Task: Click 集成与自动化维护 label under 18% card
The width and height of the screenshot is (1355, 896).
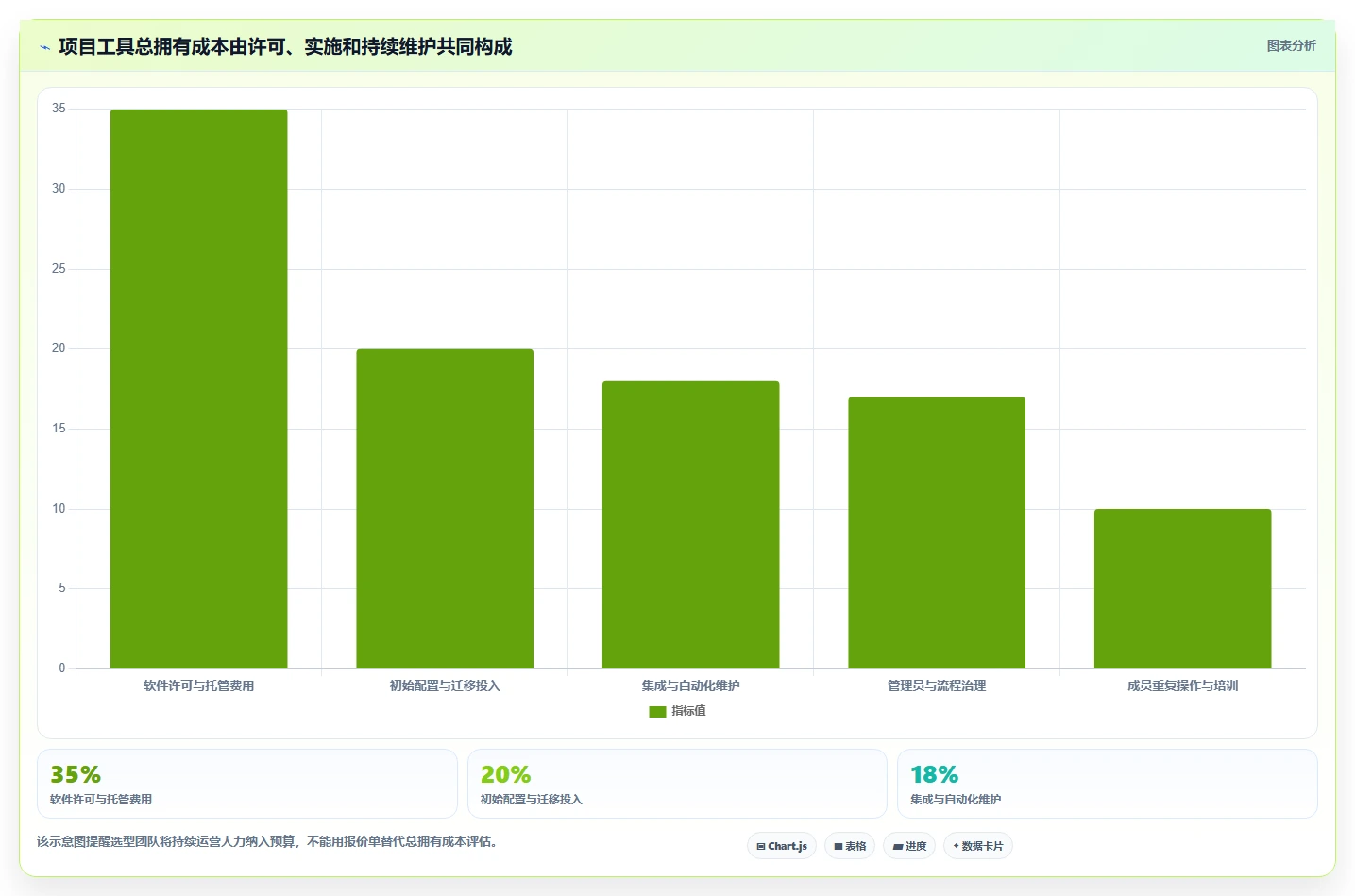Action: tap(956, 799)
